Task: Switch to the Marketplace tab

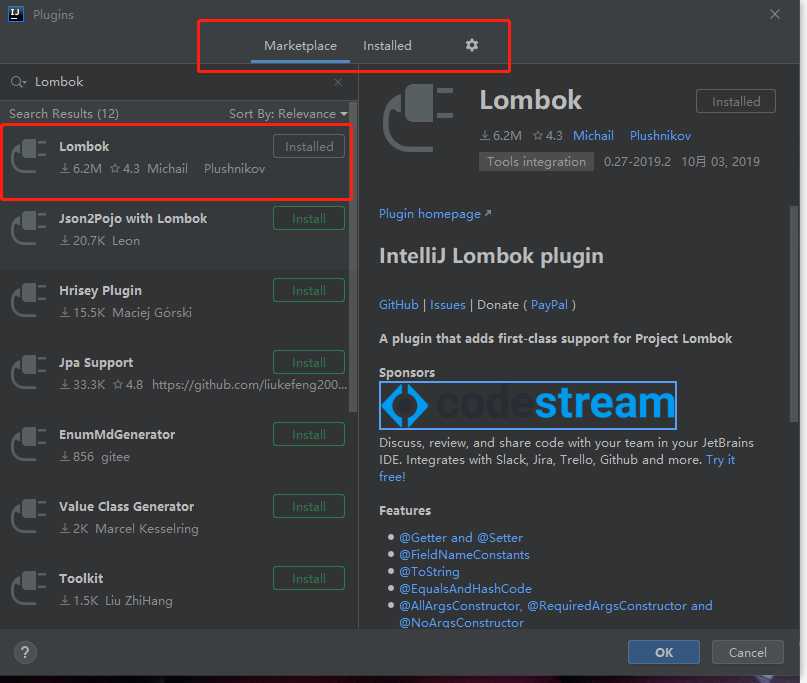Action: coord(301,46)
